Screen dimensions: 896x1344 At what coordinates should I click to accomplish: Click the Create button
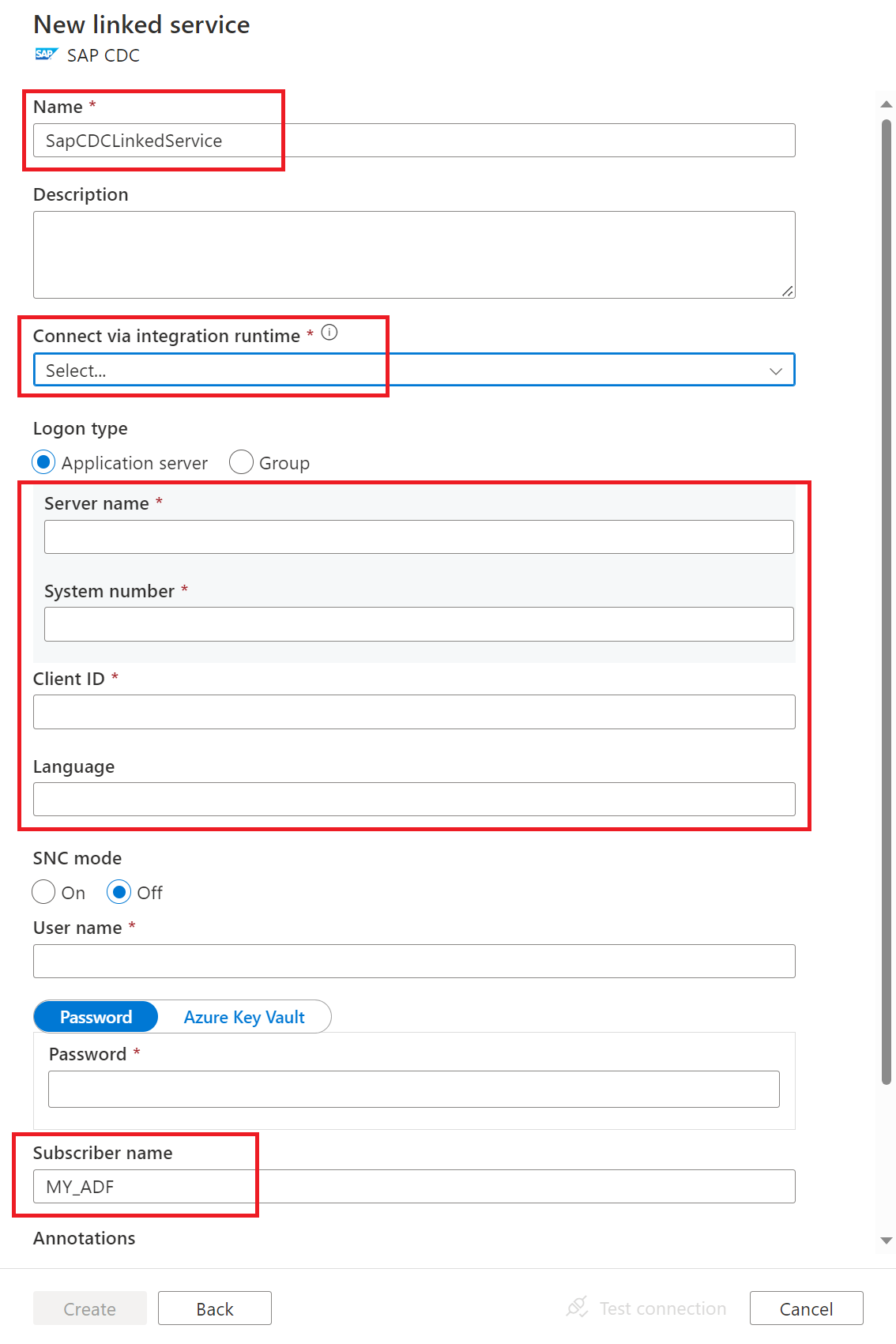pyautogui.click(x=89, y=1308)
